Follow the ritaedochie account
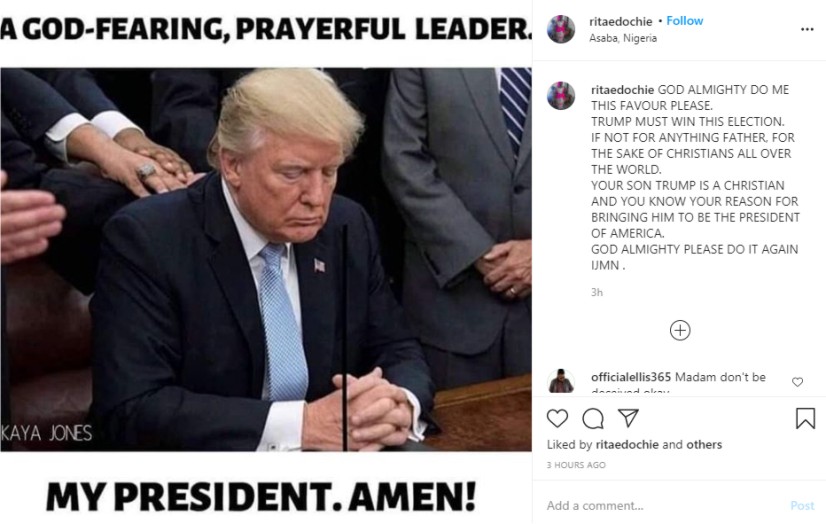Screen dimensions: 826x524 pos(685,21)
